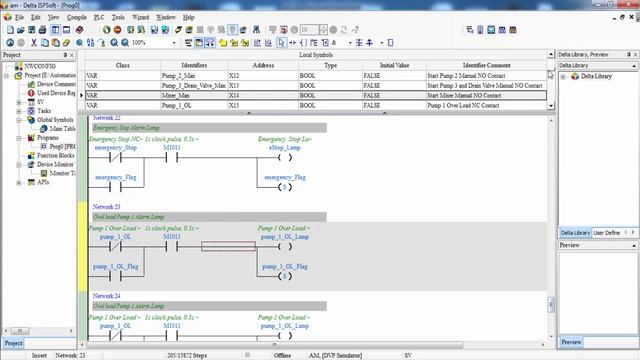Click the Preview tab at bottom right
The height and width of the screenshot is (360, 640).
[x=571, y=342]
